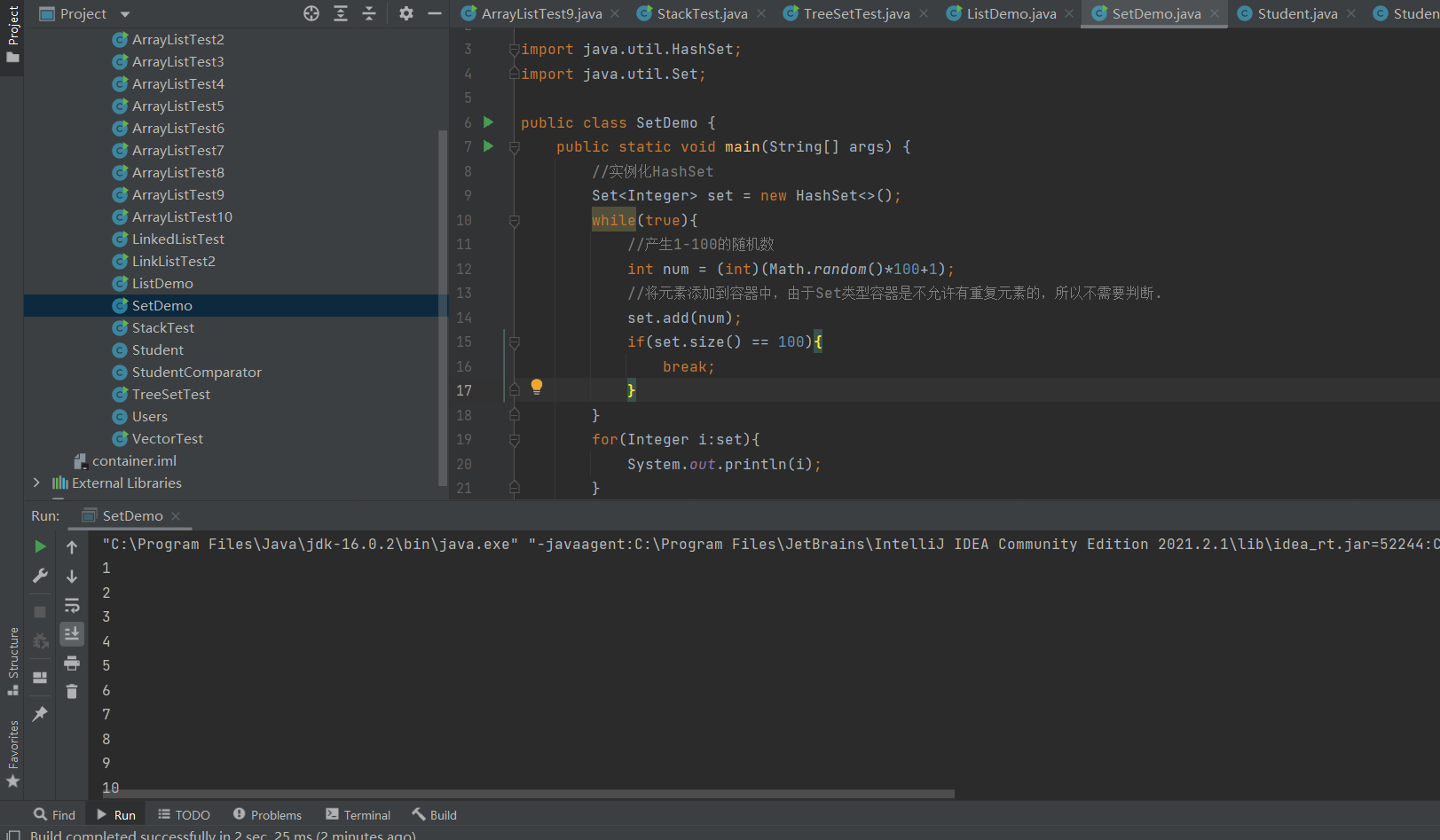Open the Terminal tool window
Screen dimensions: 1440x840
(358, 814)
